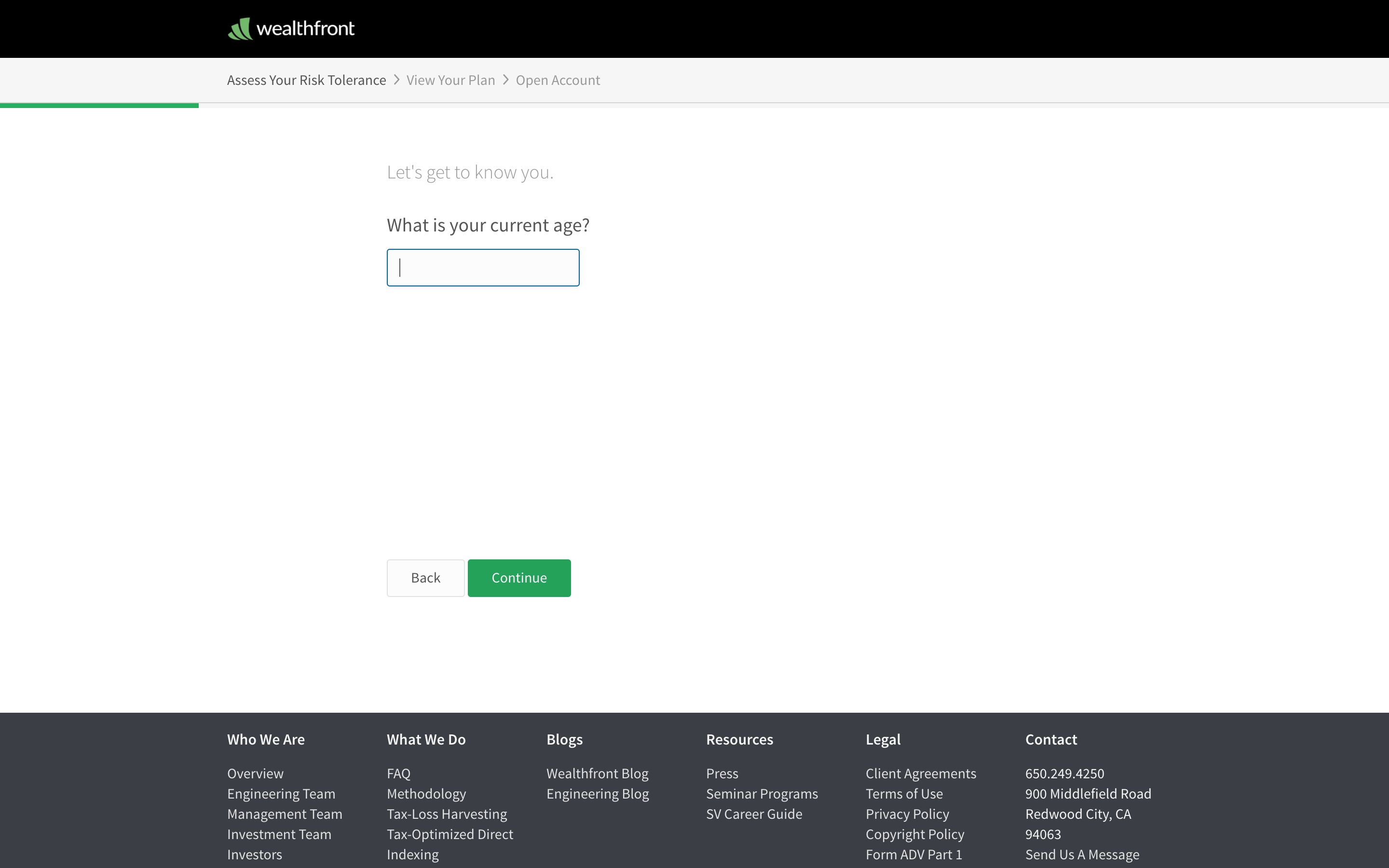Click the 'Let's get to know you.' heading

470,172
